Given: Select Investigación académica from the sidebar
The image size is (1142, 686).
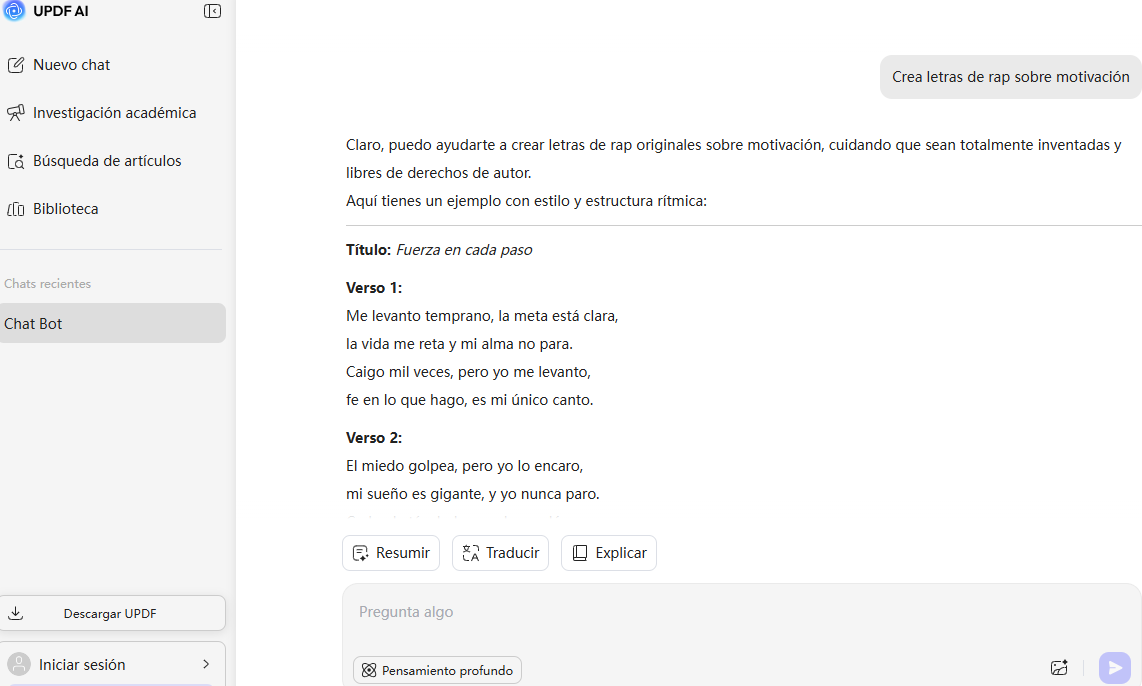Looking at the screenshot, I should (114, 112).
